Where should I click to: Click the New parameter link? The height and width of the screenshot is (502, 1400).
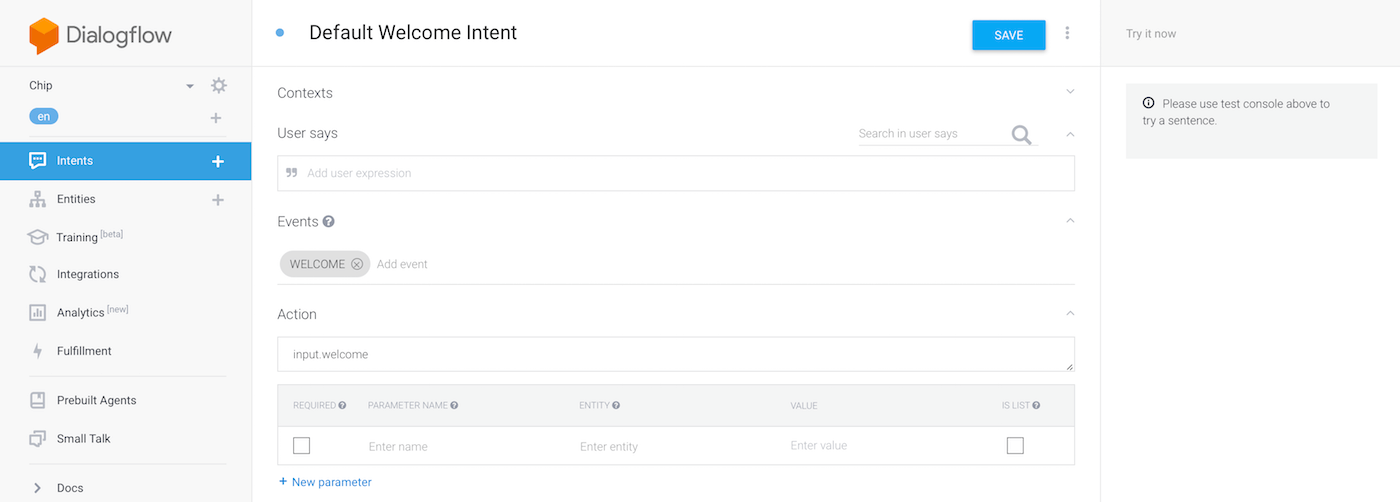click(x=325, y=482)
